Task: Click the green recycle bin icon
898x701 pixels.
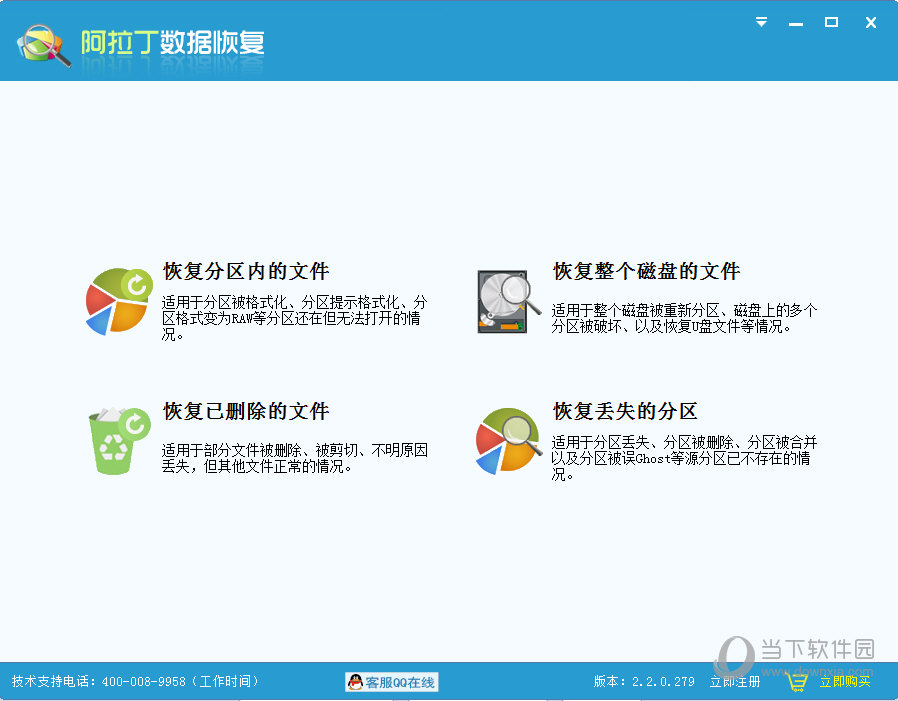Action: pos(119,441)
